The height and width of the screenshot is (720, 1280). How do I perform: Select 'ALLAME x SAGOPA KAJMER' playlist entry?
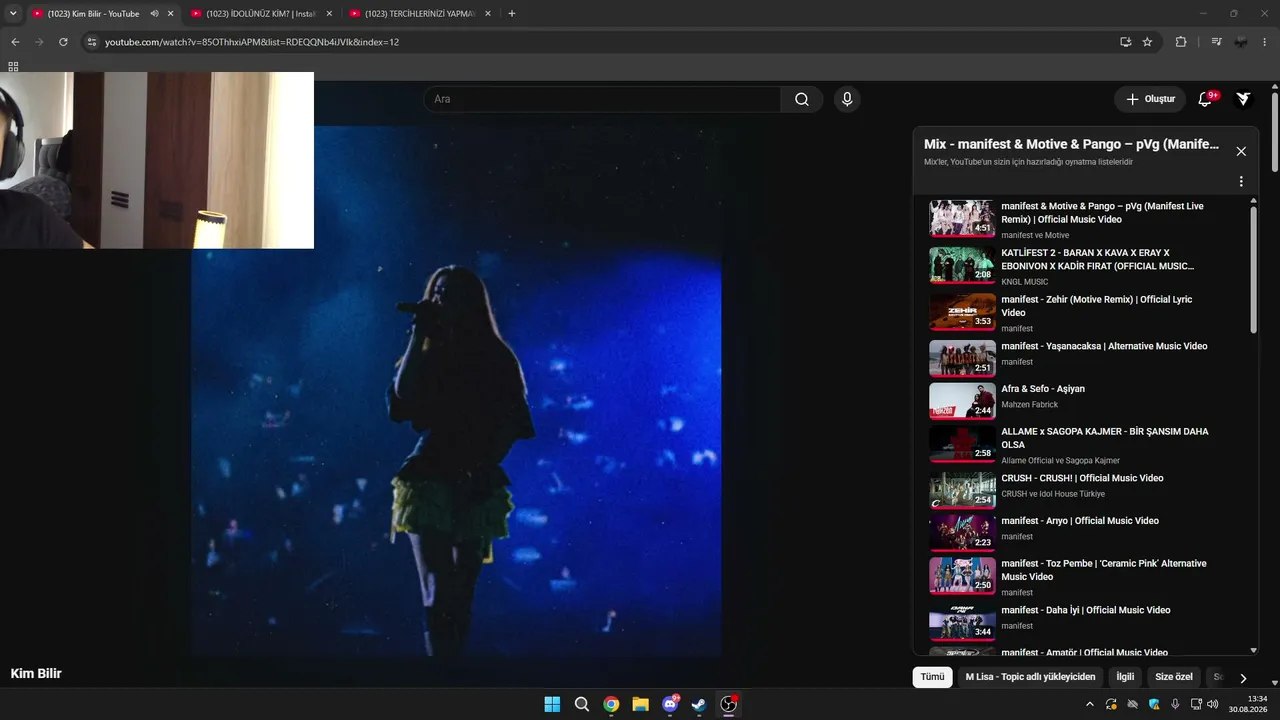[x=1086, y=445]
